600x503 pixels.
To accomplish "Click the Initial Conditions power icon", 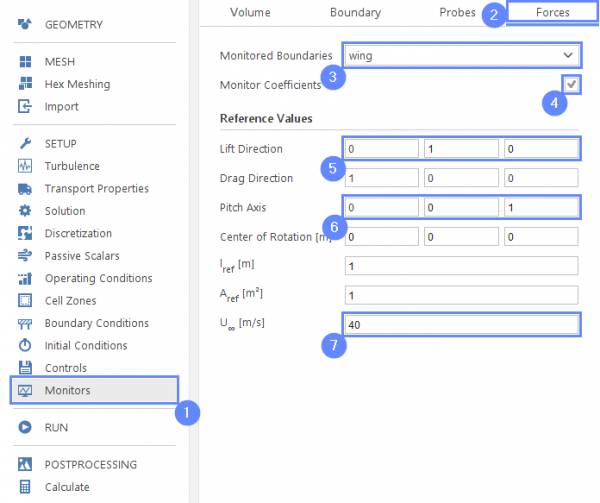I will pos(25,346).
